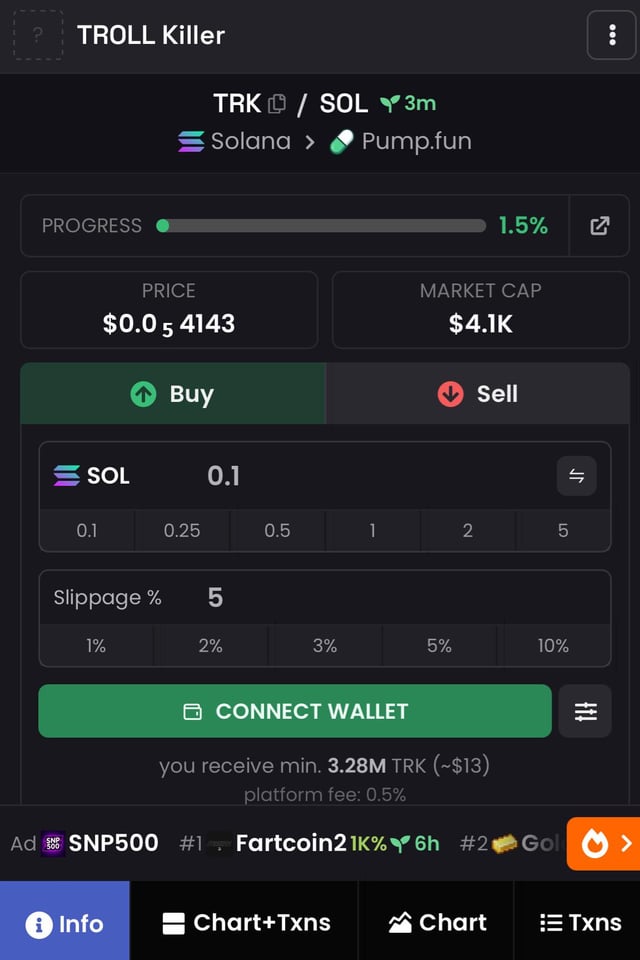The width and height of the screenshot is (640, 960).
Task: Pick the 2 SOL preset amount
Action: coord(467,530)
